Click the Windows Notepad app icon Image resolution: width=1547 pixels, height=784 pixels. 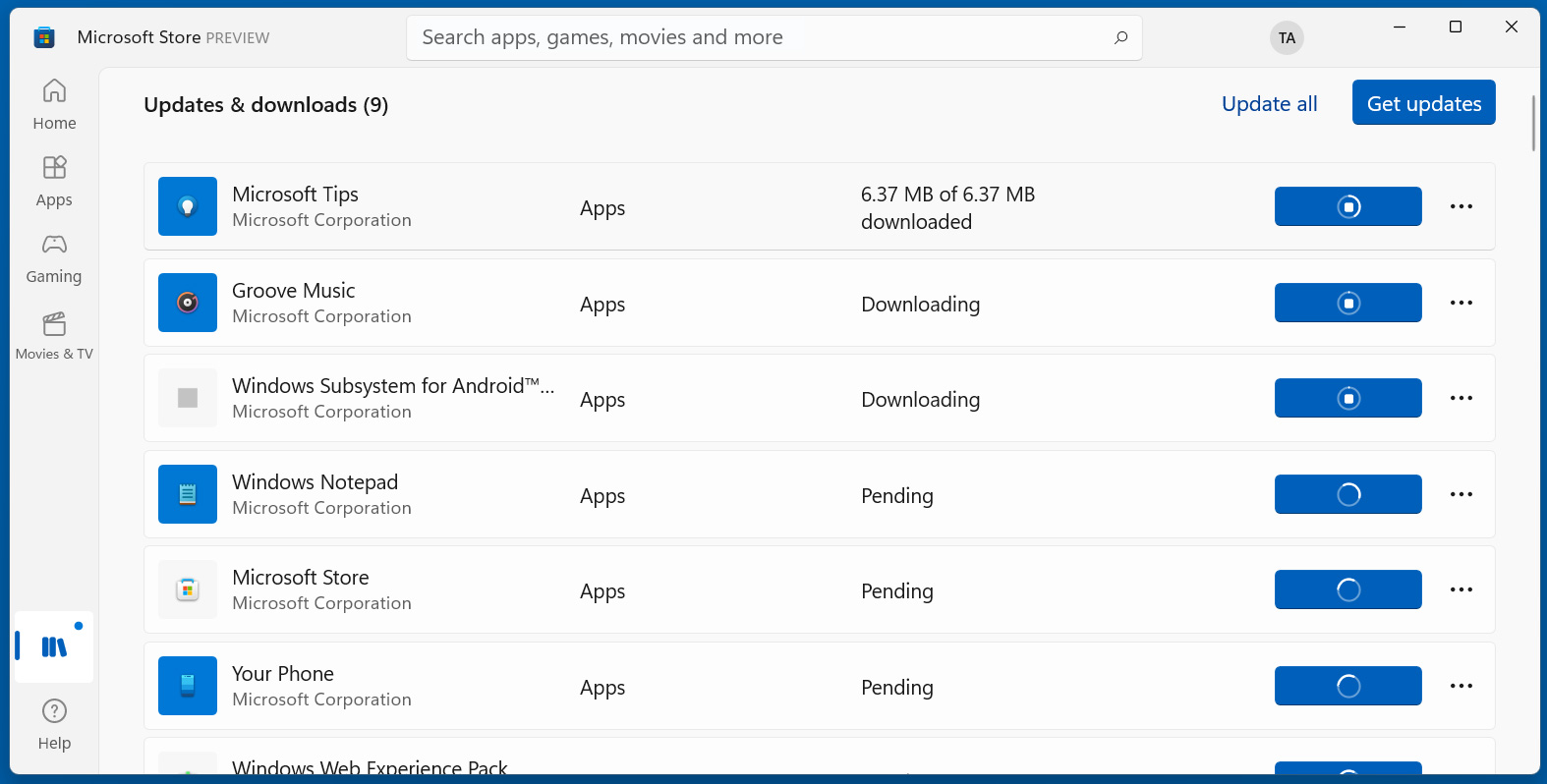click(188, 494)
